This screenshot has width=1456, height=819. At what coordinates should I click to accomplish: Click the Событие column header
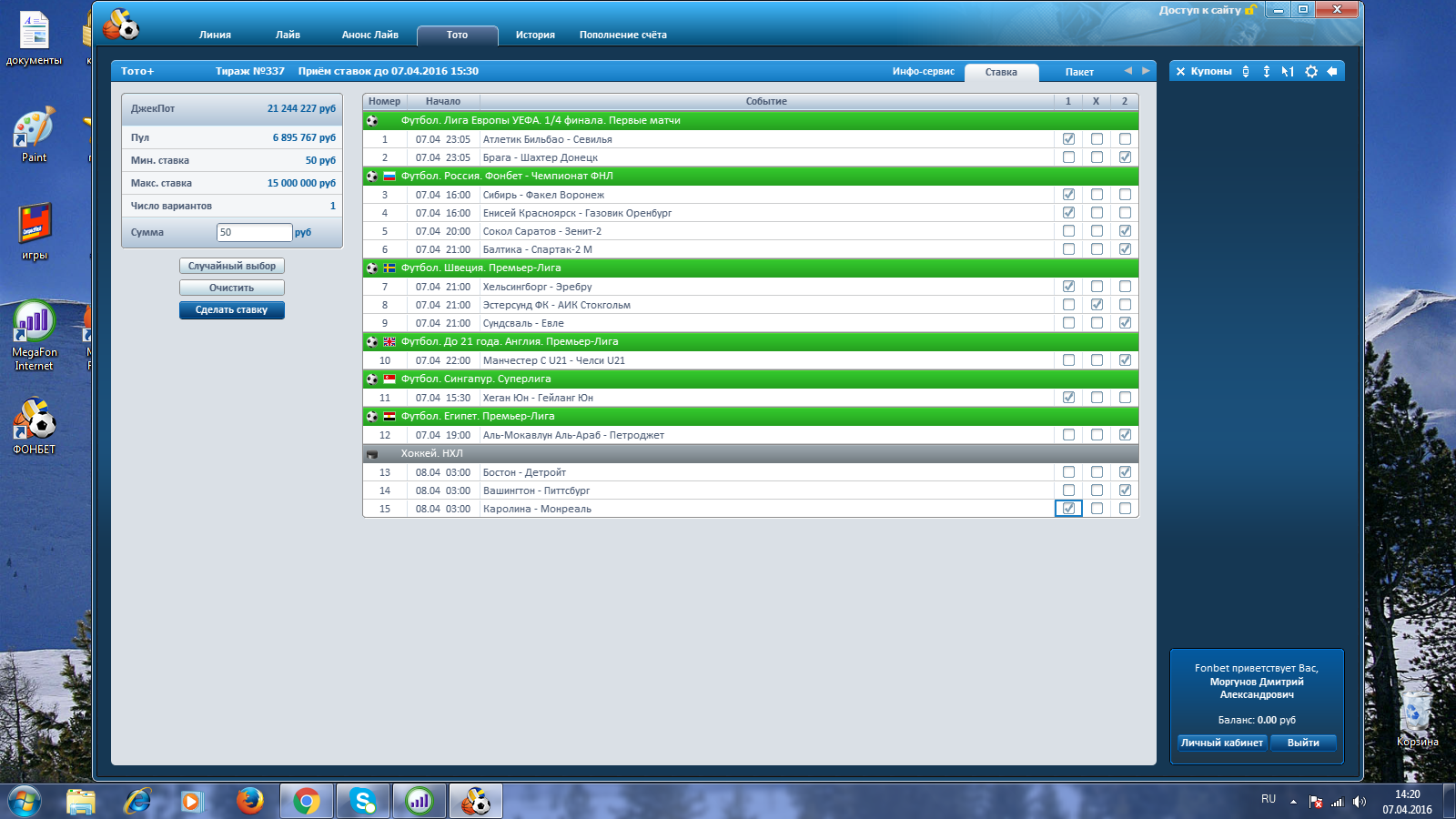(x=766, y=101)
